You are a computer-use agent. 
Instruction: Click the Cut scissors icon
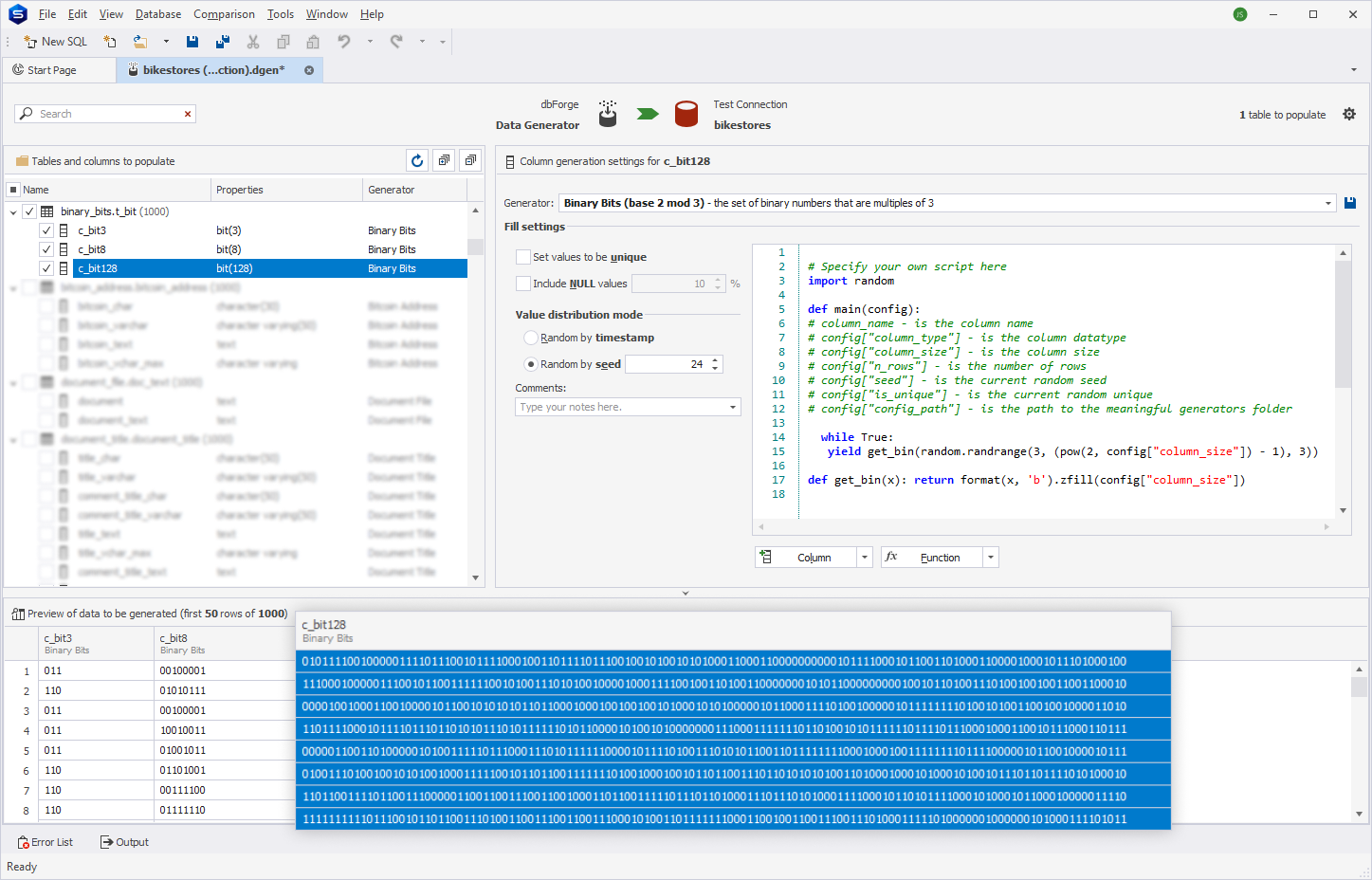pyautogui.click(x=253, y=42)
